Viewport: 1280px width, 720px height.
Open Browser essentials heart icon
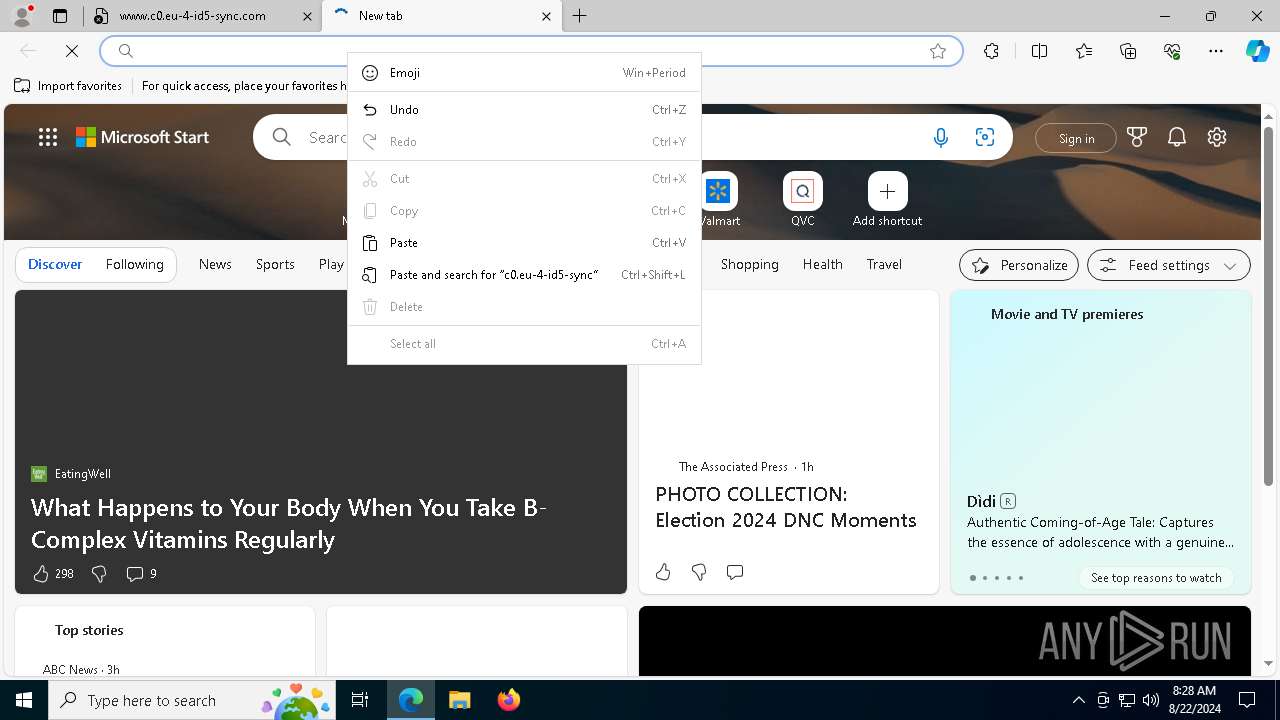[x=1172, y=51]
